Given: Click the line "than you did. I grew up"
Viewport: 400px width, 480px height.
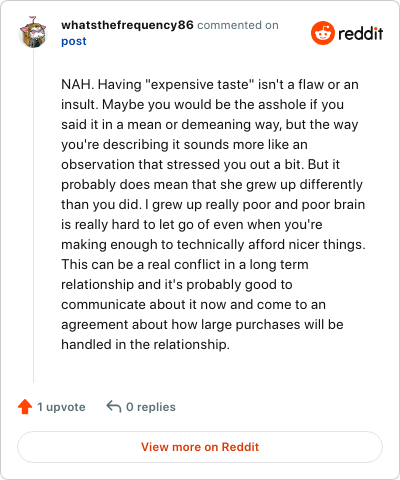Looking at the screenshot, I should (x=213, y=204).
